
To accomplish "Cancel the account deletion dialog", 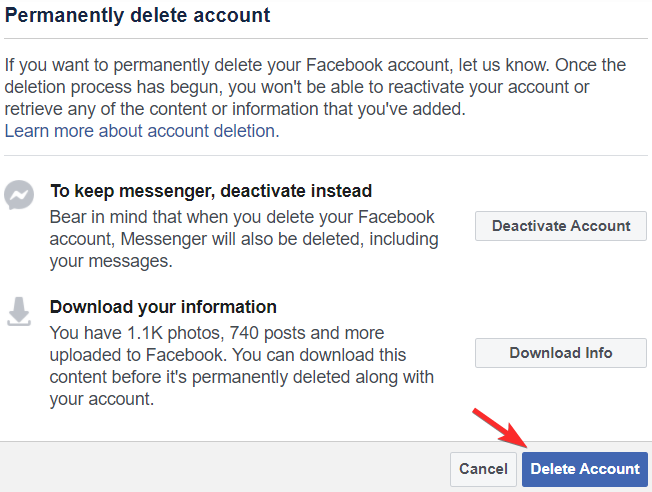I will pyautogui.click(x=483, y=468).
